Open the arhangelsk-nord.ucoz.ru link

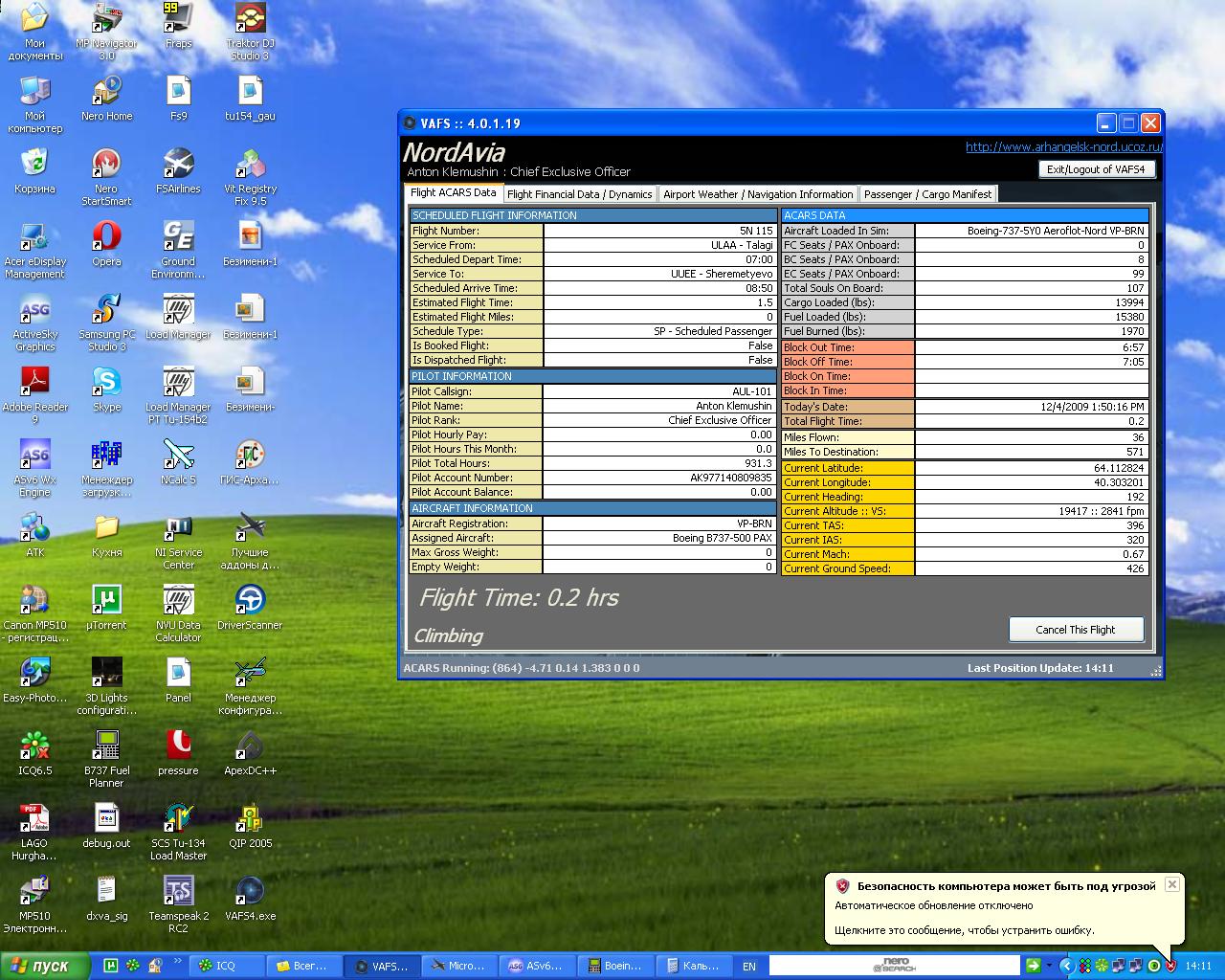coord(1064,146)
